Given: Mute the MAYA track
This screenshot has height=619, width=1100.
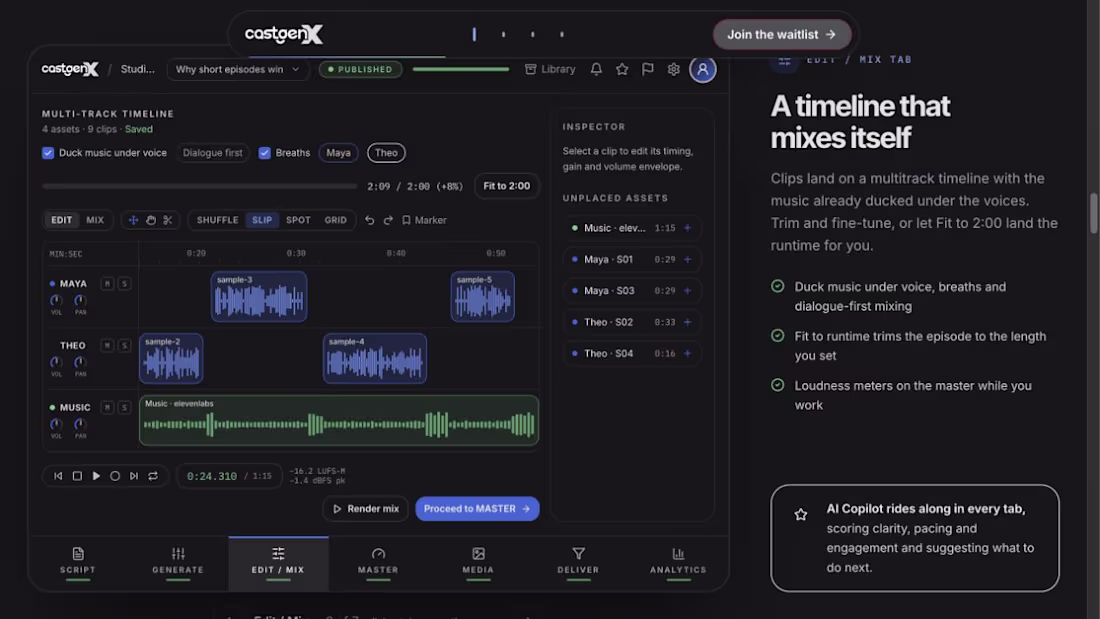Looking at the screenshot, I should pos(107,284).
